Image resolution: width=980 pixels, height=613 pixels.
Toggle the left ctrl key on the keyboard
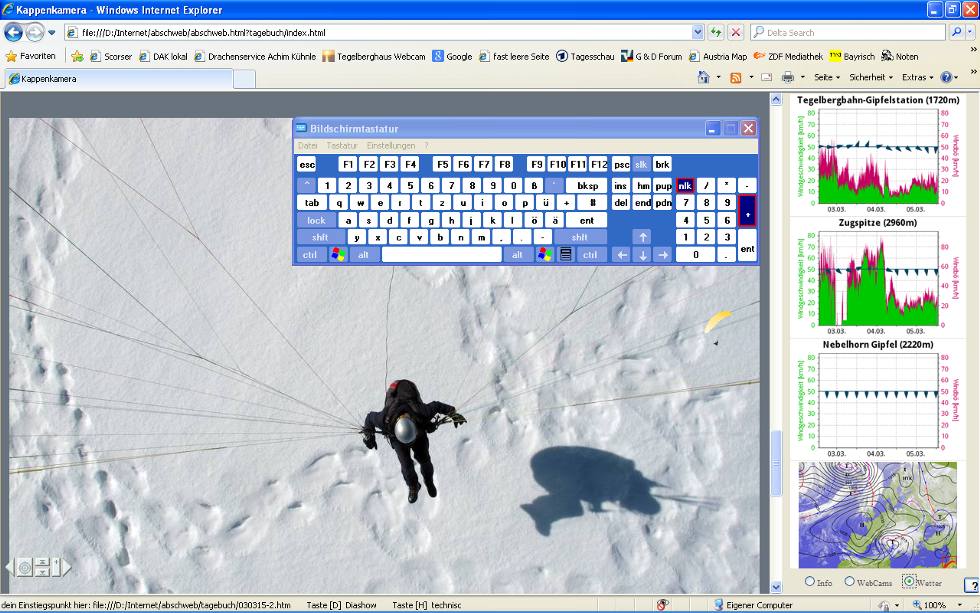tap(310, 254)
